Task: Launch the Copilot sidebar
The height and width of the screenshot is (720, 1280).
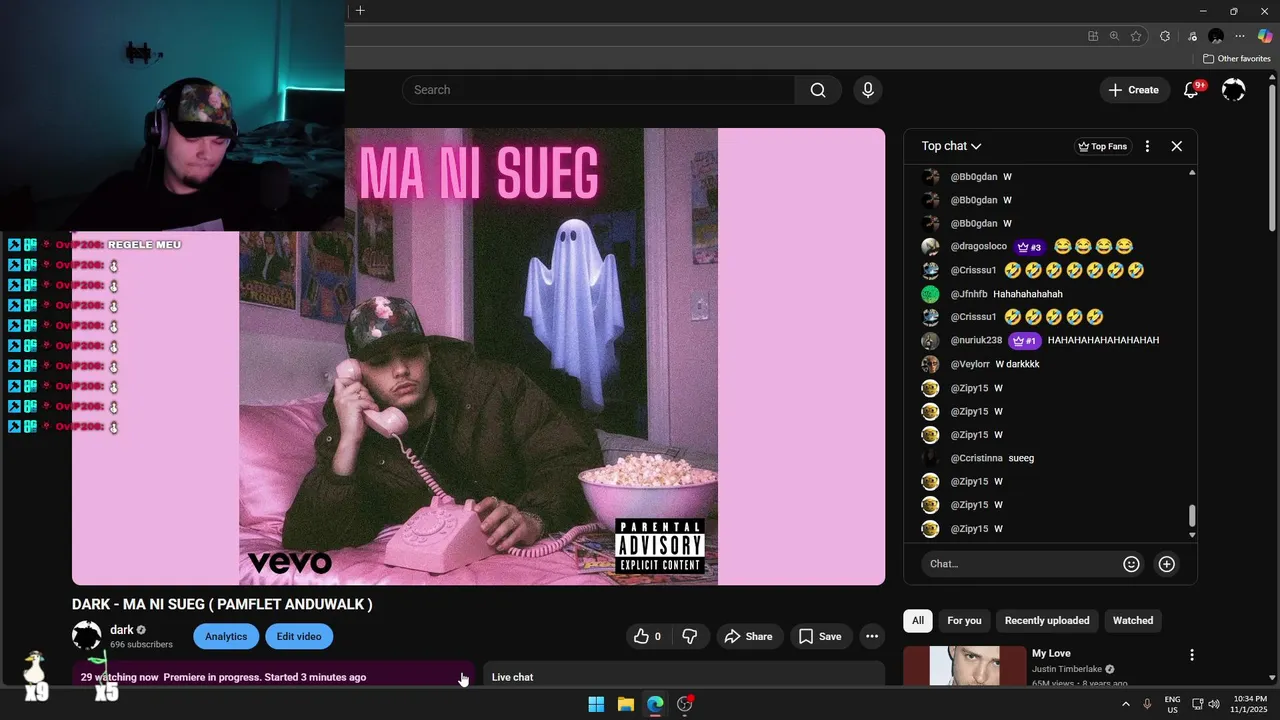Action: 1265,36
